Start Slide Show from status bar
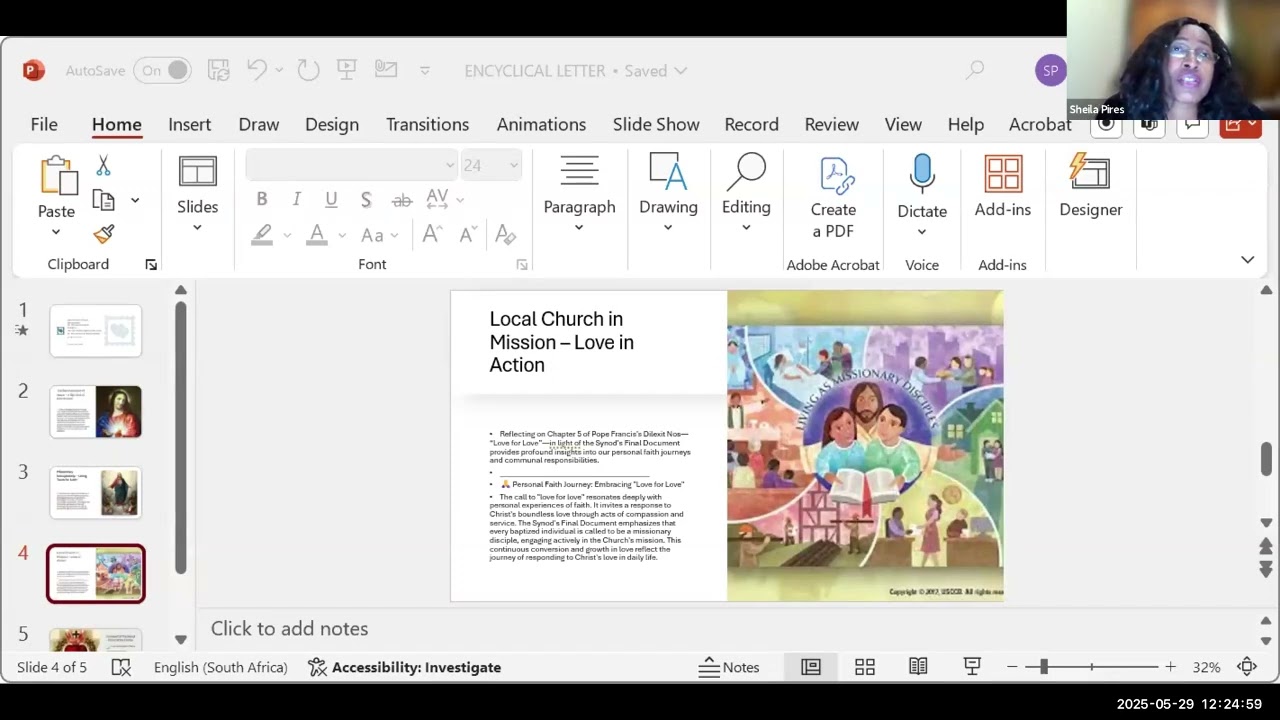Image resolution: width=1280 pixels, height=720 pixels. (971, 667)
